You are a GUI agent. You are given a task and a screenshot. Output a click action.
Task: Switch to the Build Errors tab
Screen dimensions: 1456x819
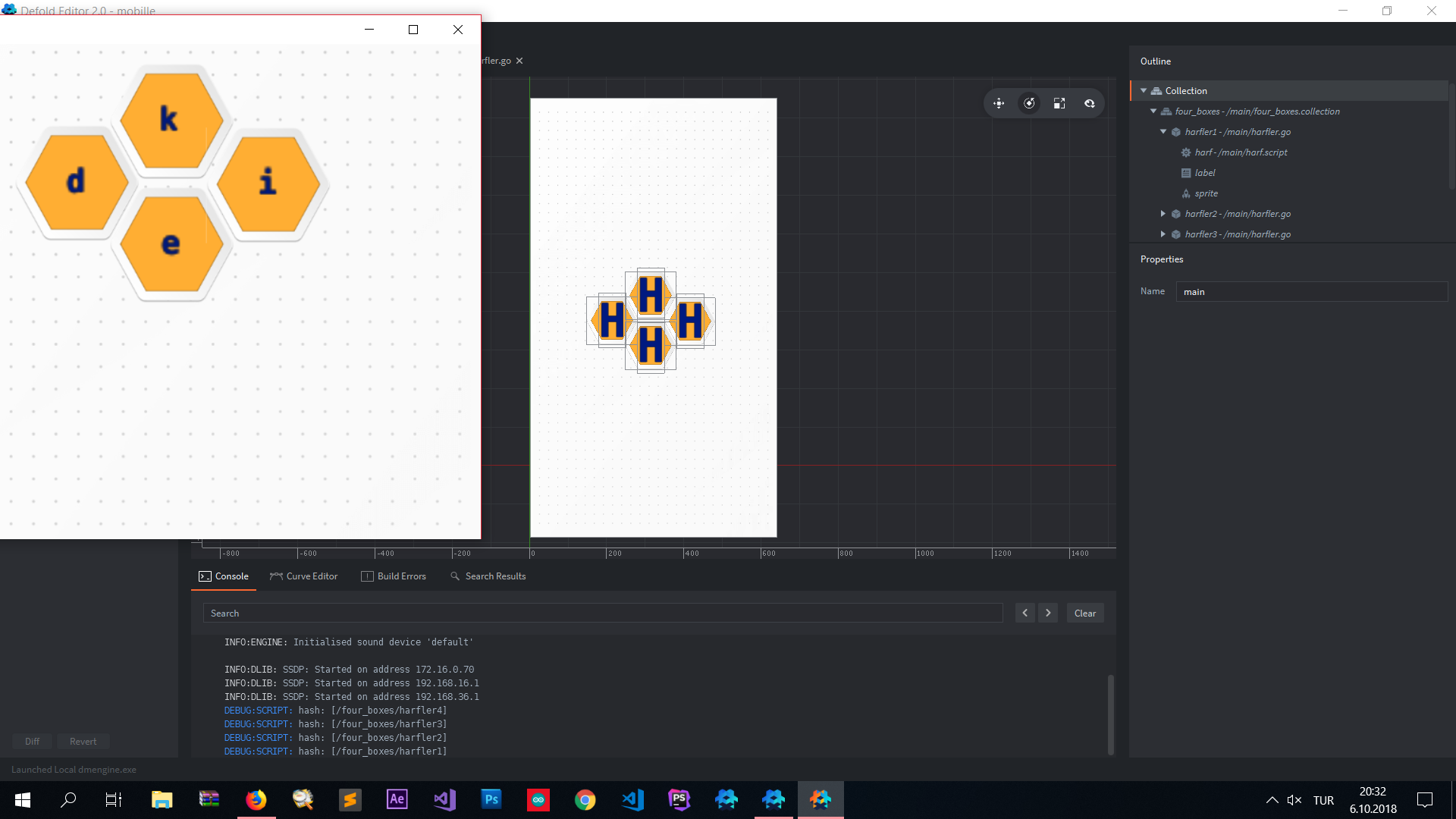(394, 576)
